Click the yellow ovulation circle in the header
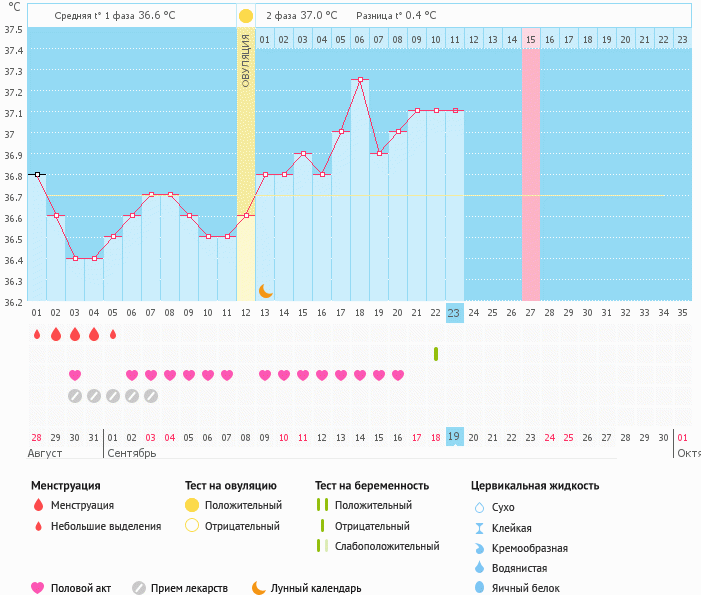701x595 pixels. [246, 16]
